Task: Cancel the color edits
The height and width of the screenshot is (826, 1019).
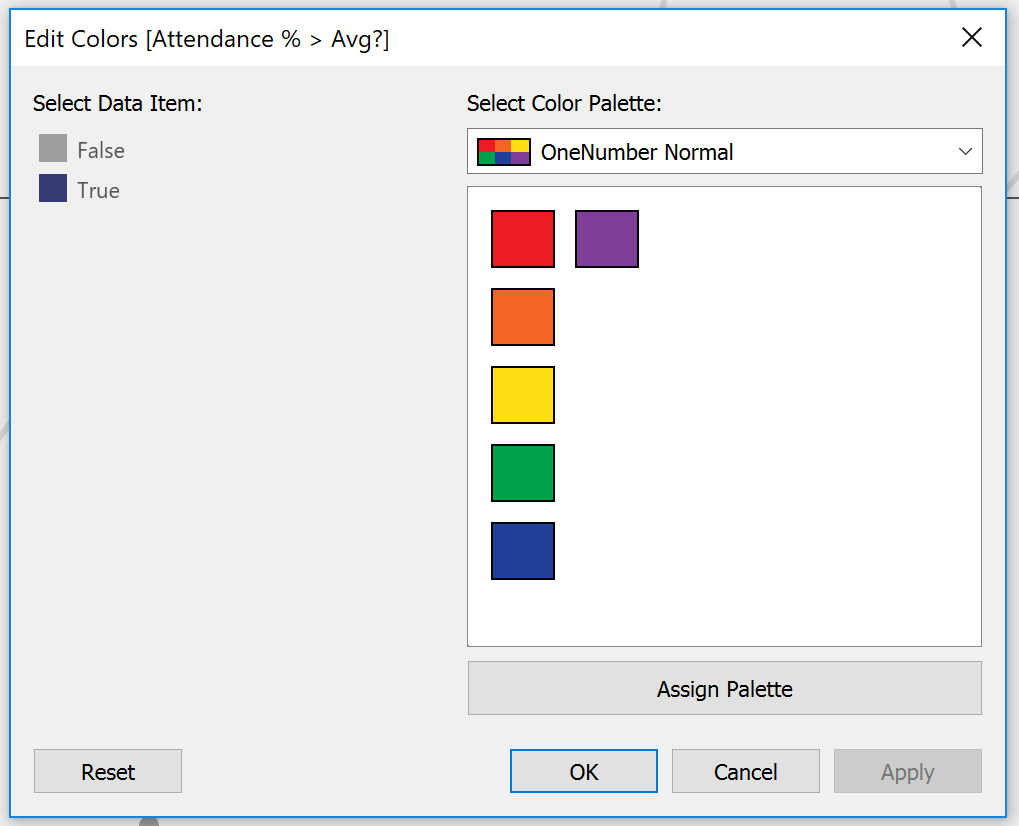Action: [745, 771]
